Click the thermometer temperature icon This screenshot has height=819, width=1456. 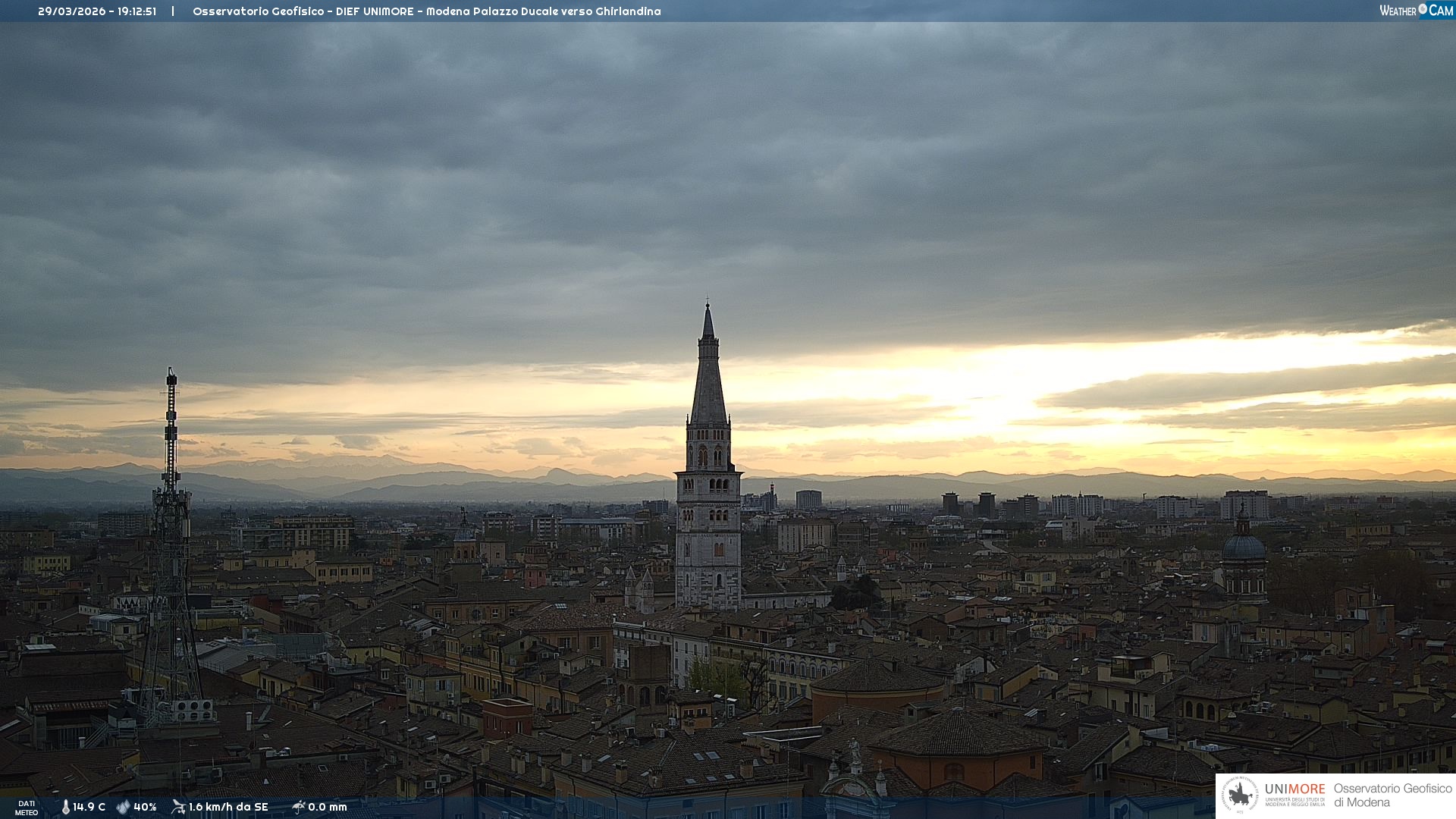point(65,807)
